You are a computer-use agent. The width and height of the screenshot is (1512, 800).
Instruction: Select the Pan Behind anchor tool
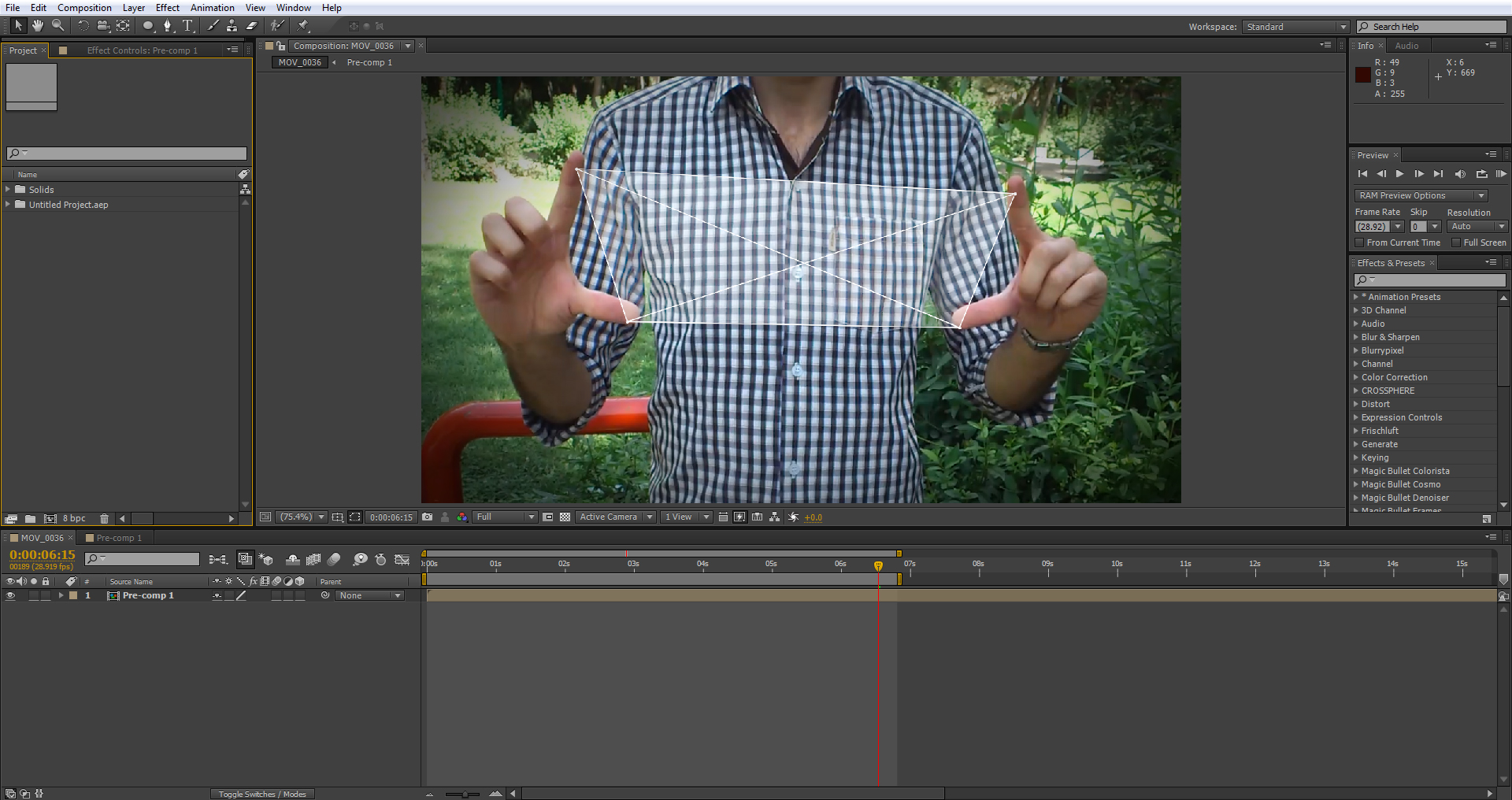point(124,25)
